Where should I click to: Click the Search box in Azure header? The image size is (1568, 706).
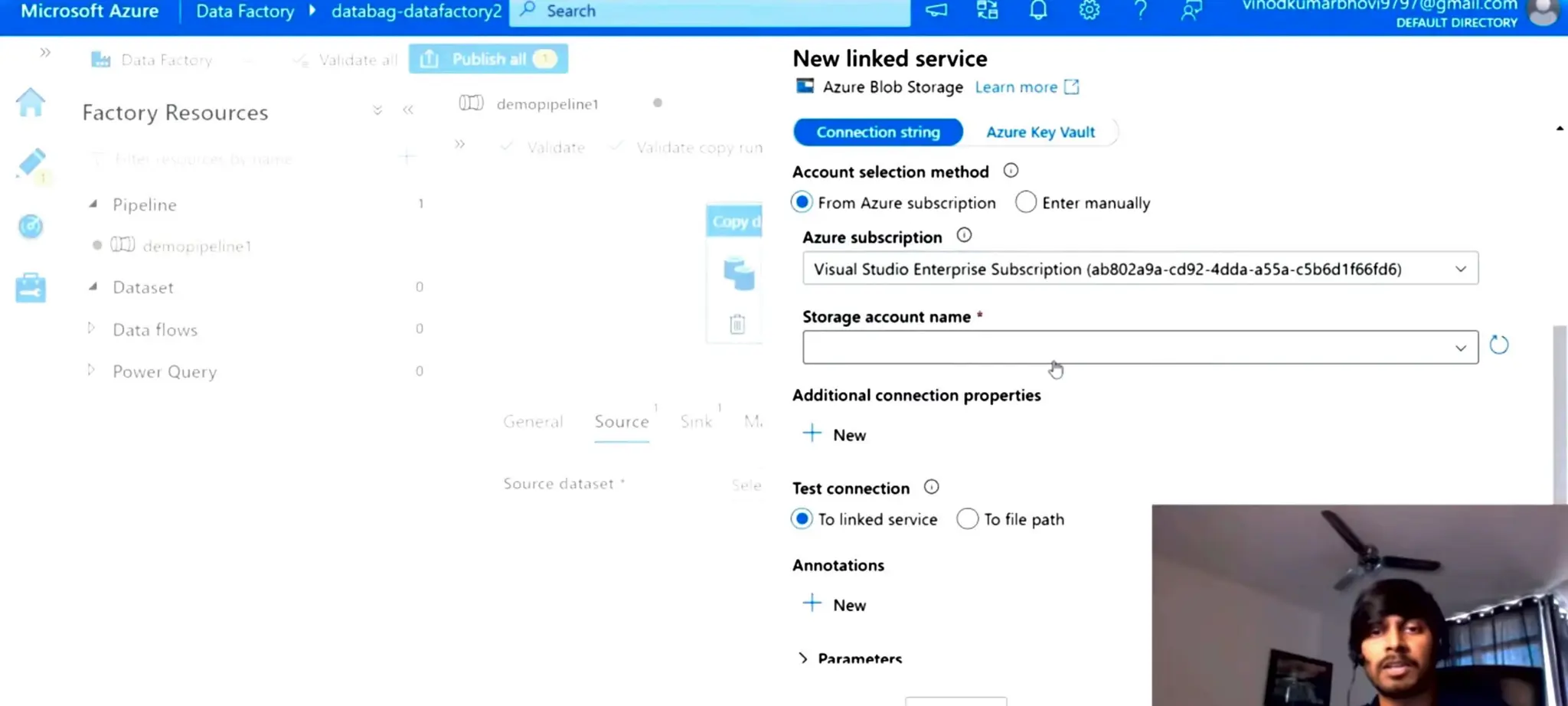[710, 11]
